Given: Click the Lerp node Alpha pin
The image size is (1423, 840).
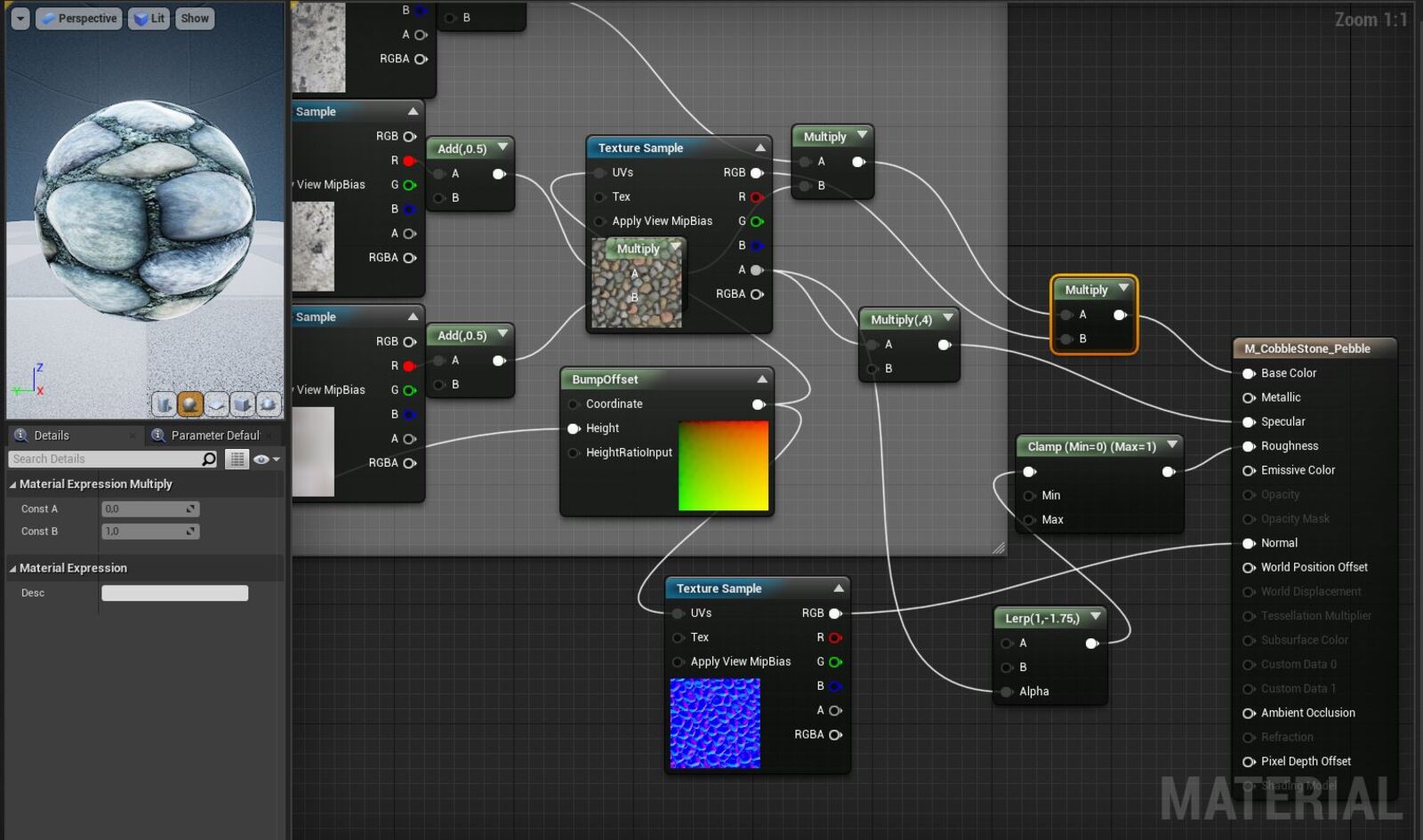Looking at the screenshot, I should (1007, 692).
